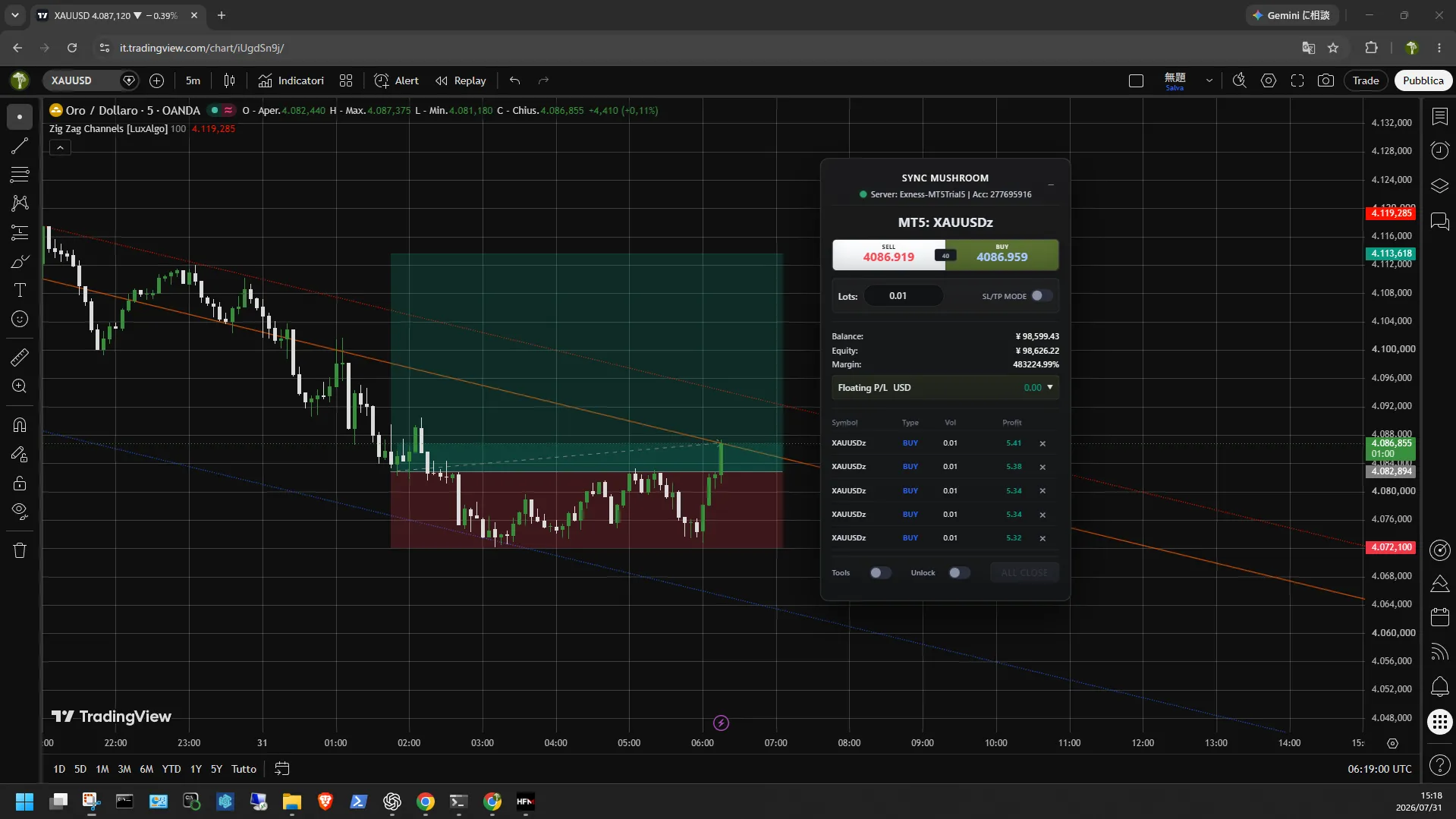Hide all drawings with eye icon
This screenshot has height=819, width=1456.
[x=20, y=512]
